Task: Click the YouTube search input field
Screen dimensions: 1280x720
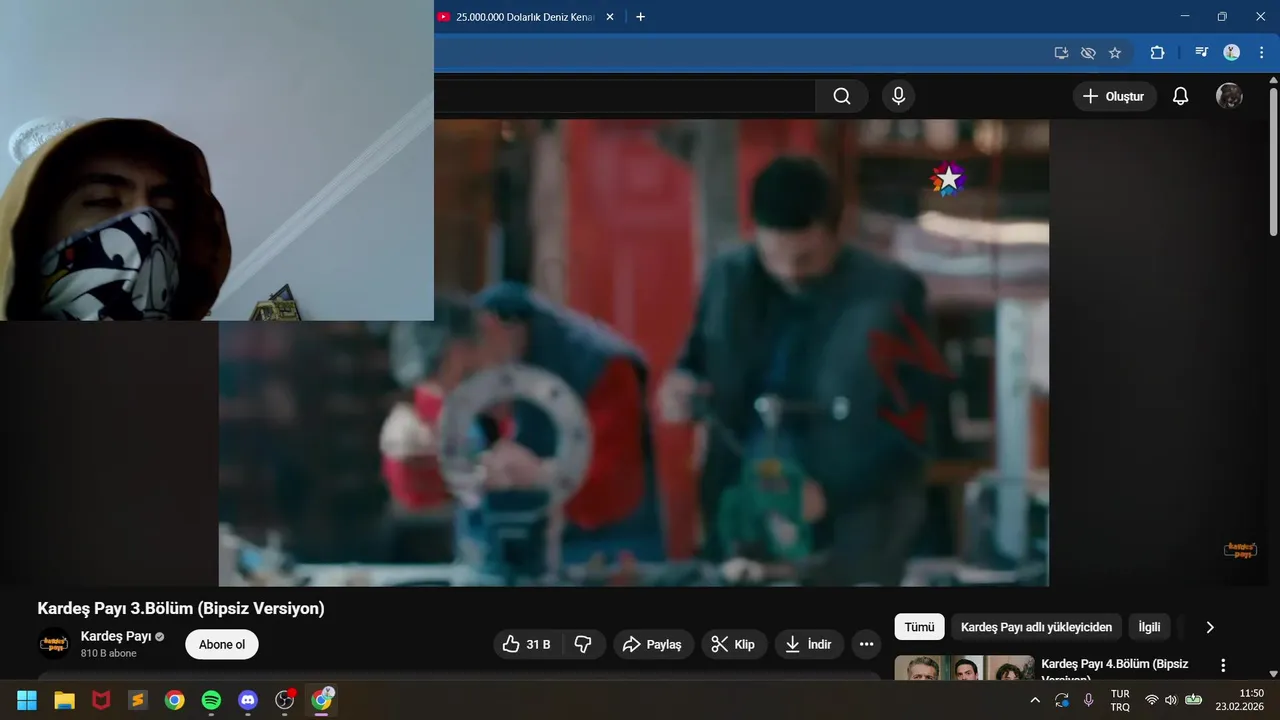Action: [x=625, y=96]
